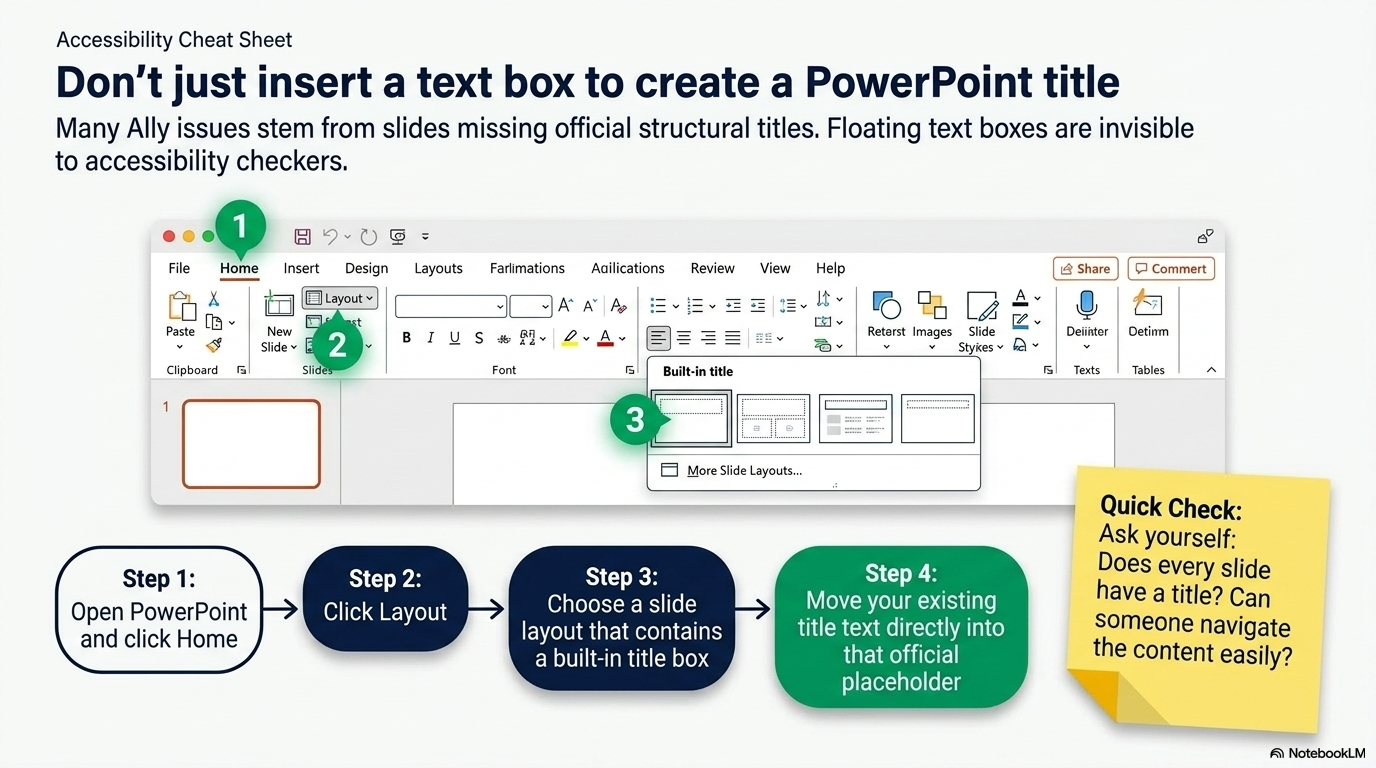Click the Columns icon in the paragraph group
1376x768 pixels.
pyautogui.click(x=763, y=338)
